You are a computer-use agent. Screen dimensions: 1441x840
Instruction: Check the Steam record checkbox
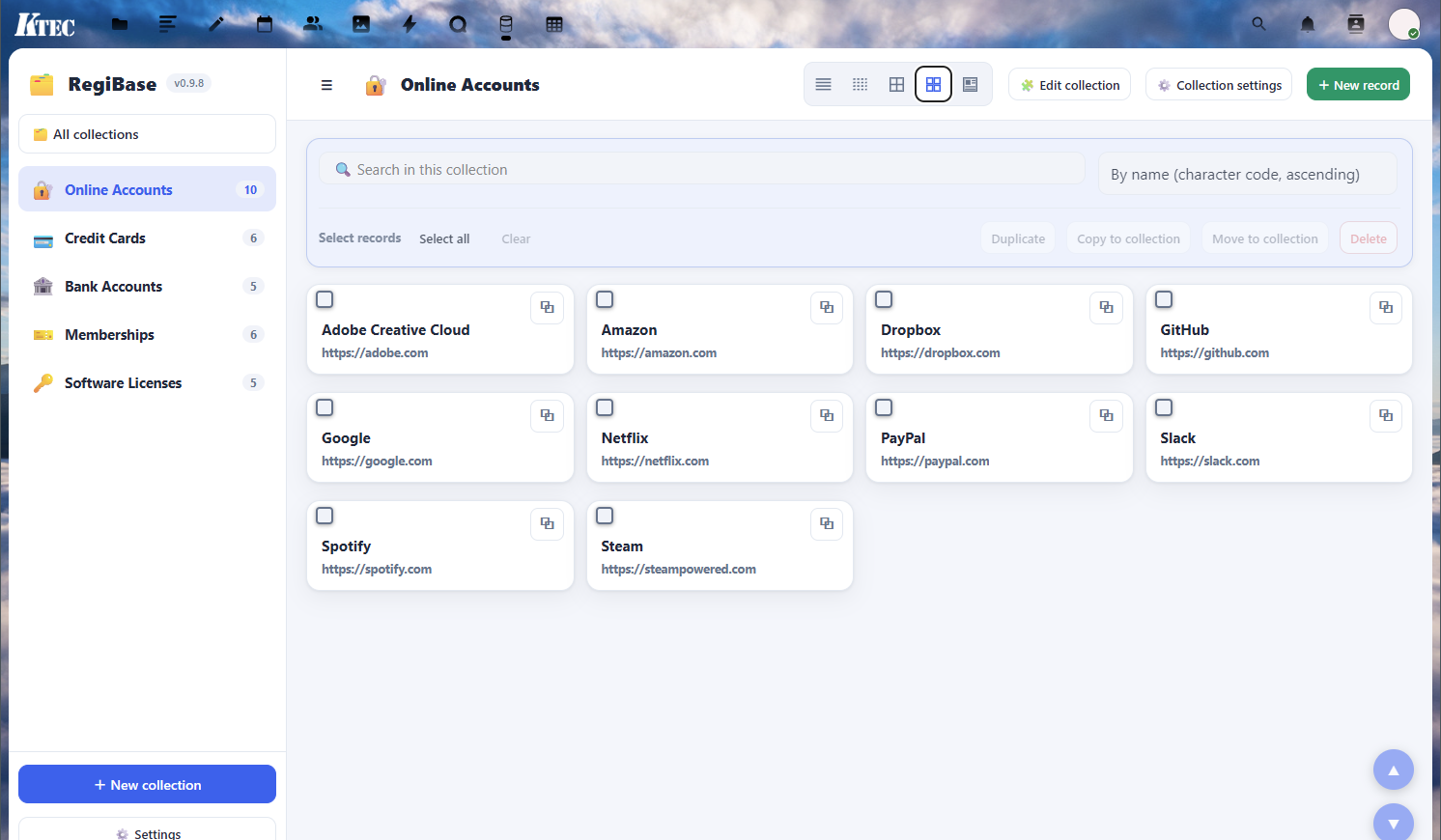605,516
